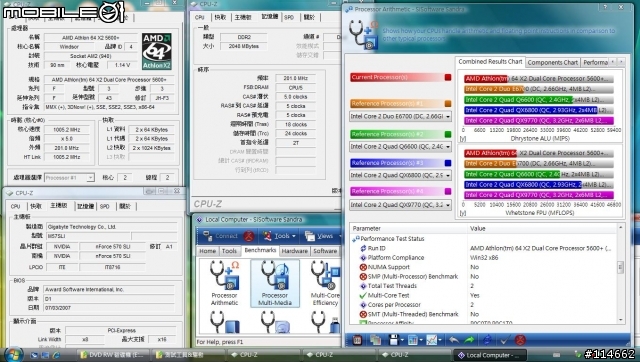
Task: Click the parameter list vertical scrollbar
Action: 620,272
